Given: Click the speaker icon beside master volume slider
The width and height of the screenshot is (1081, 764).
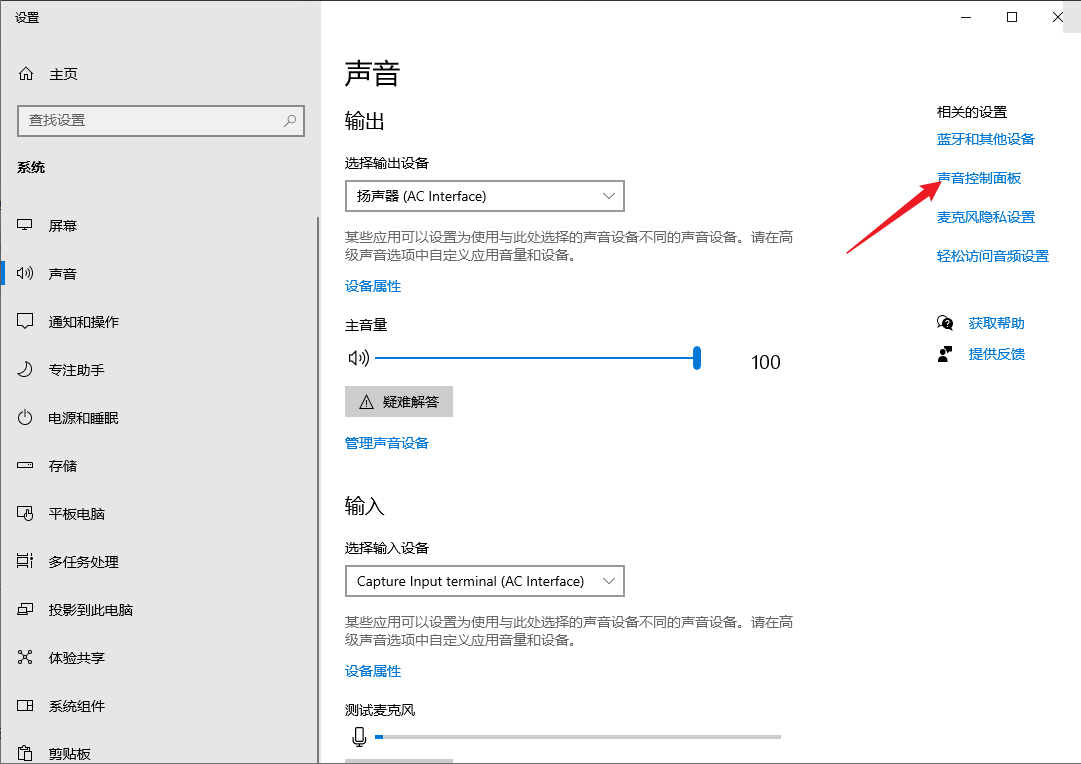Looking at the screenshot, I should 358,358.
